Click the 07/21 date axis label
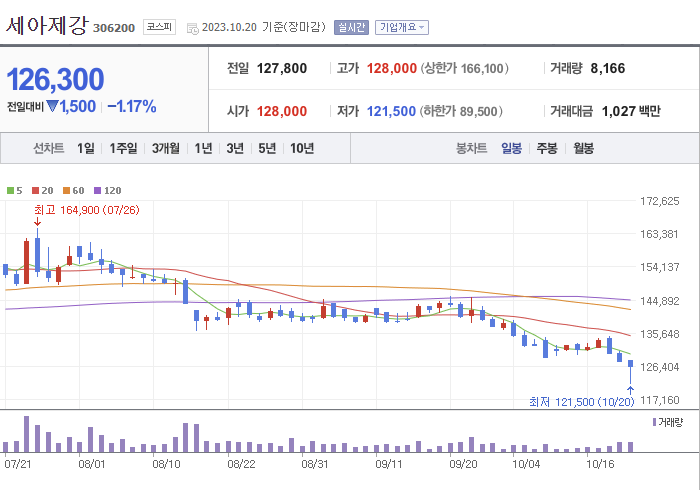The height and width of the screenshot is (490, 700). (x=18, y=464)
